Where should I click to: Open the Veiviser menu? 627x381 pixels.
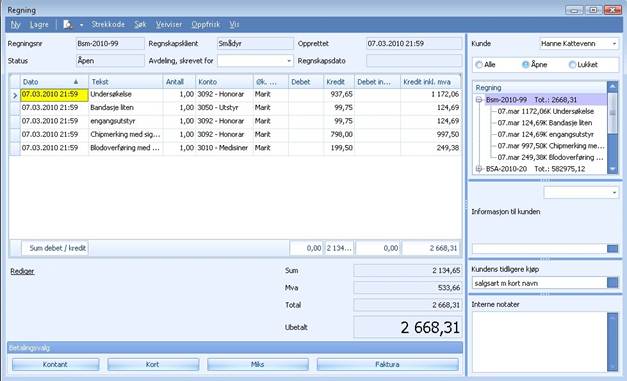click(x=169, y=24)
